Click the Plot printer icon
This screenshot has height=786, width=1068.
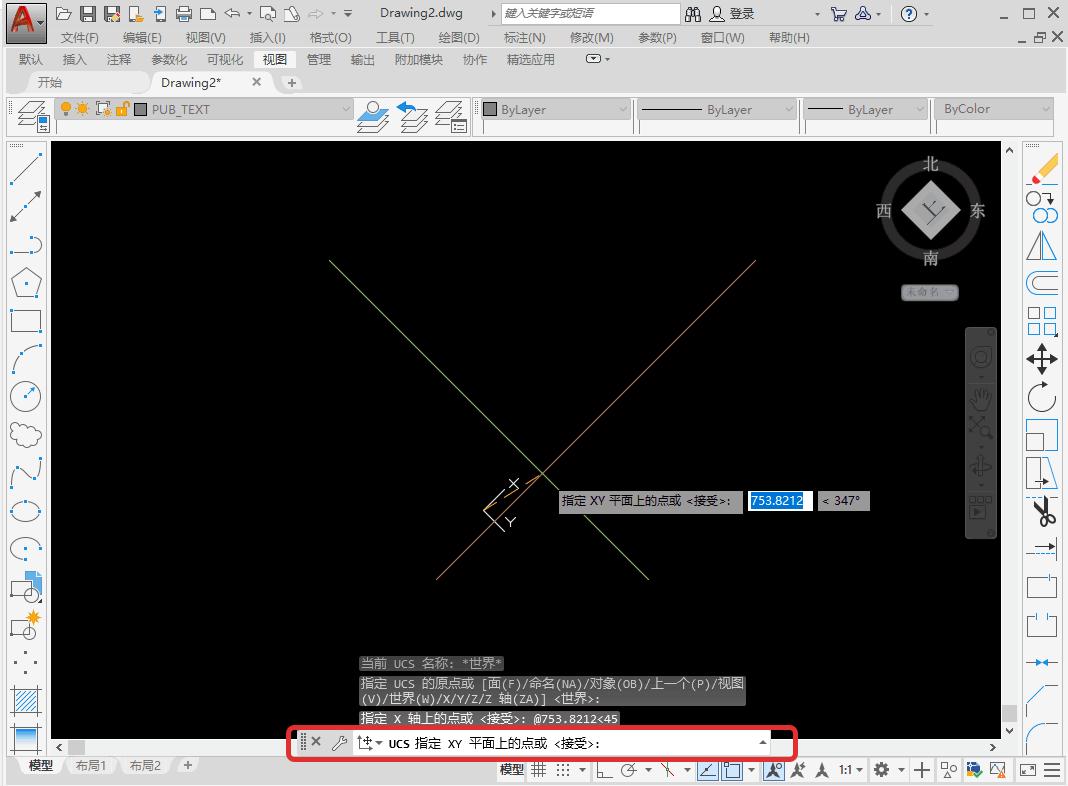click(184, 13)
